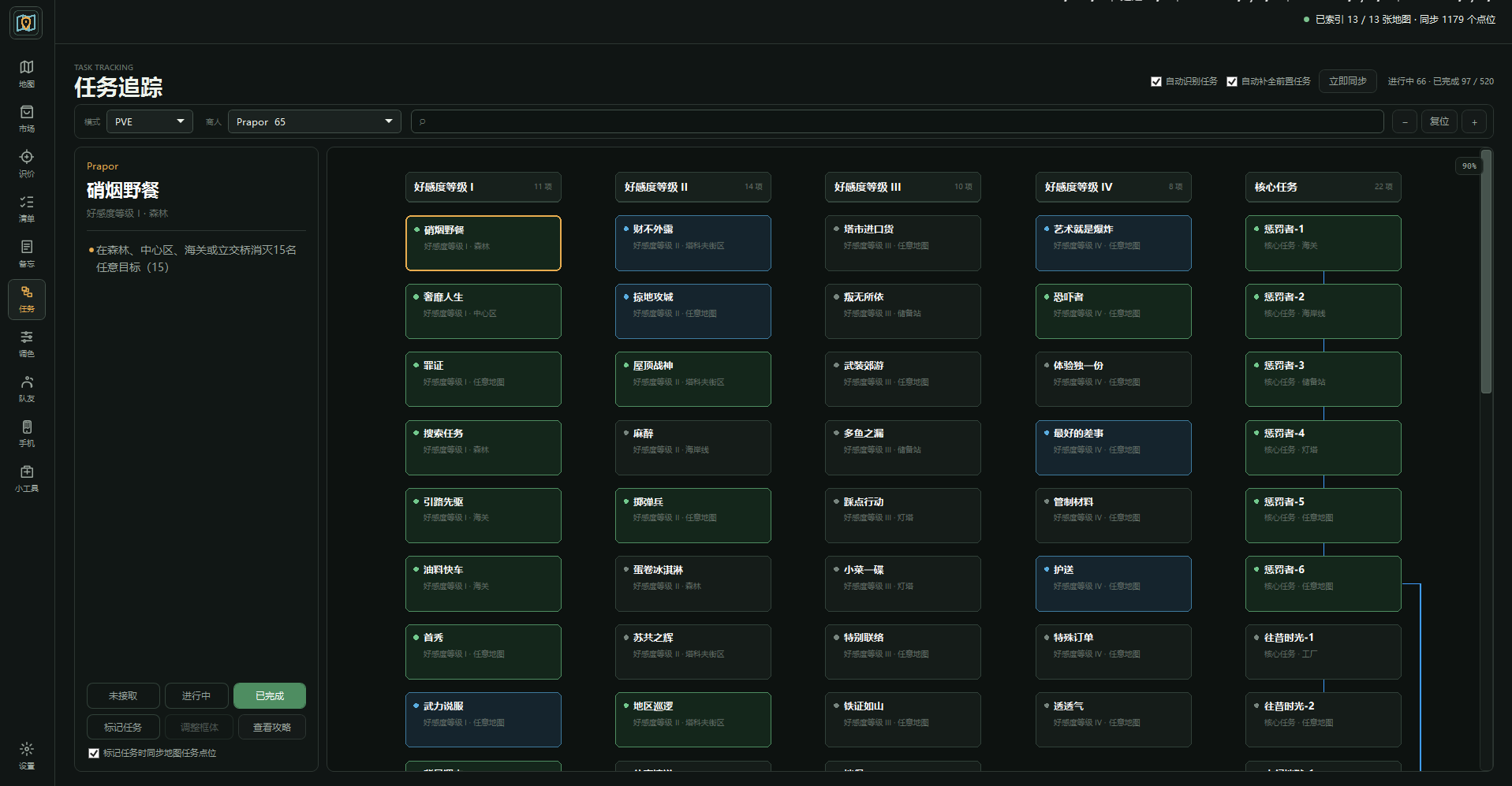The width and height of the screenshot is (1512, 786).
Task: Click the 复位 reset view button
Action: click(x=1439, y=121)
